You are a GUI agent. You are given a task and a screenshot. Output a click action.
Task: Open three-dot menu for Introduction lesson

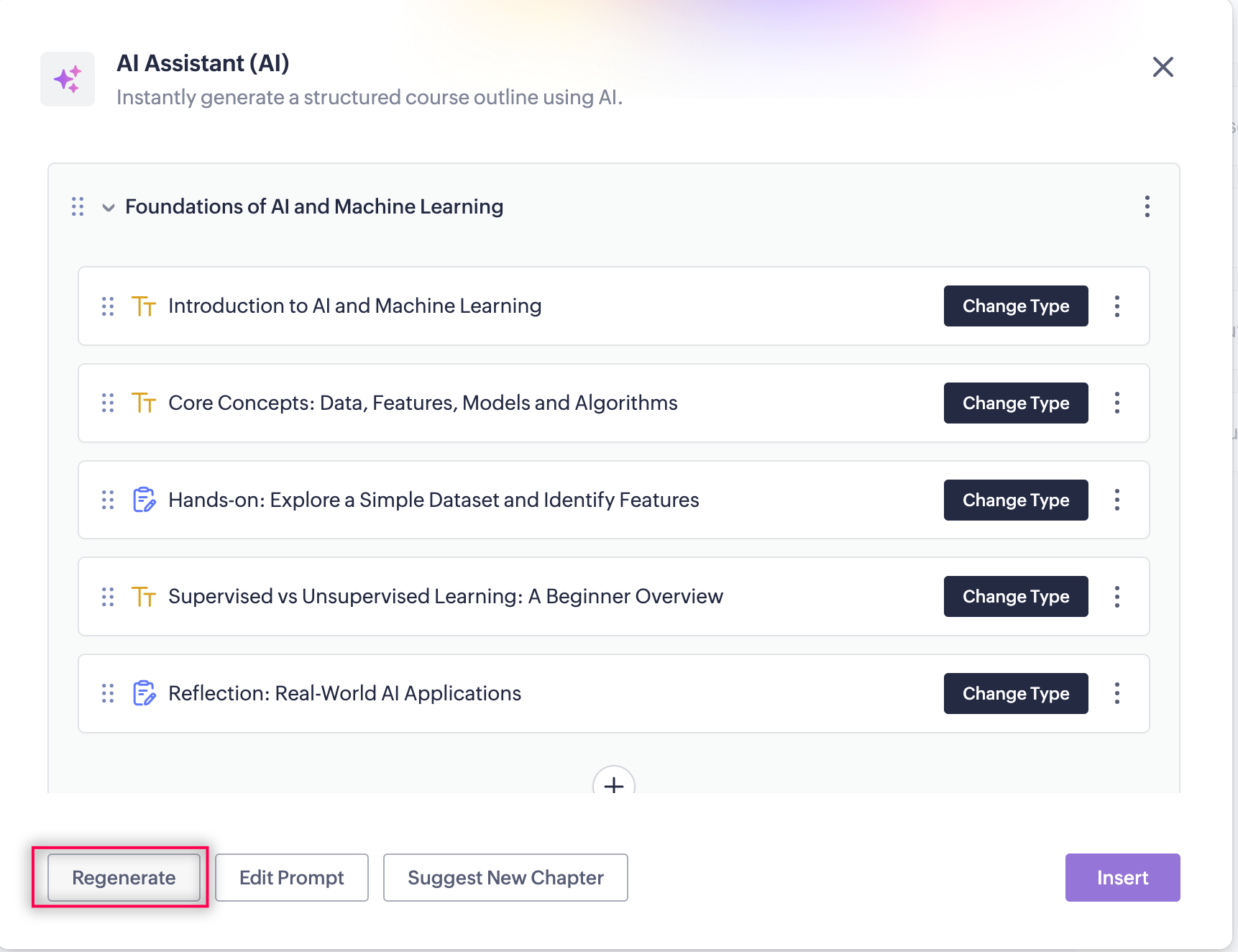point(1117,306)
